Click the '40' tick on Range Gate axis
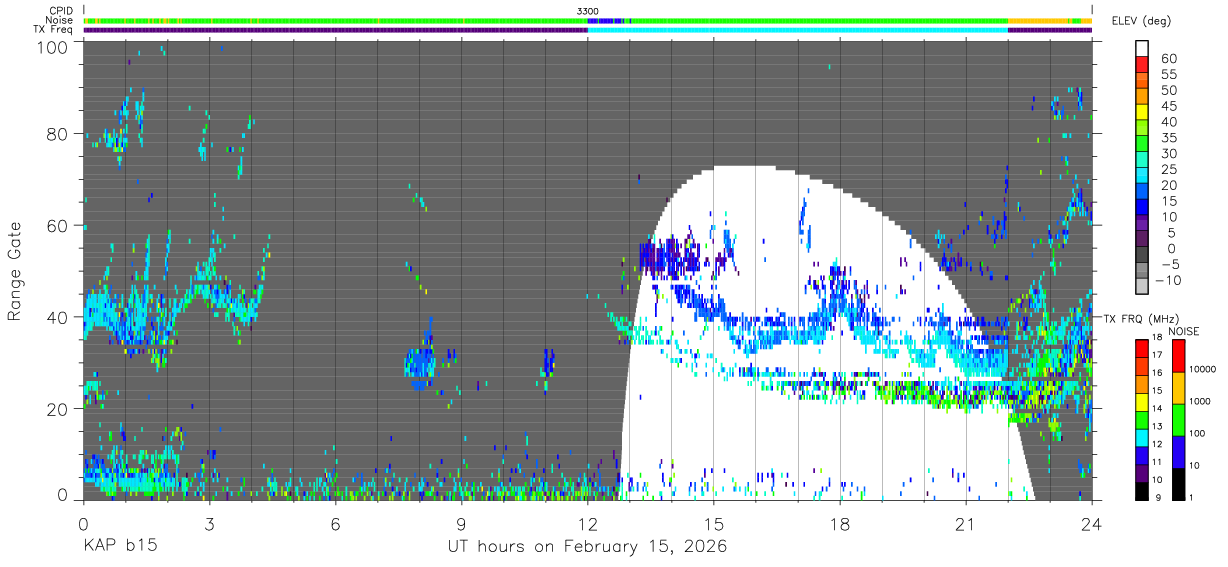This screenshot has height=567, width=1228. click(58, 317)
